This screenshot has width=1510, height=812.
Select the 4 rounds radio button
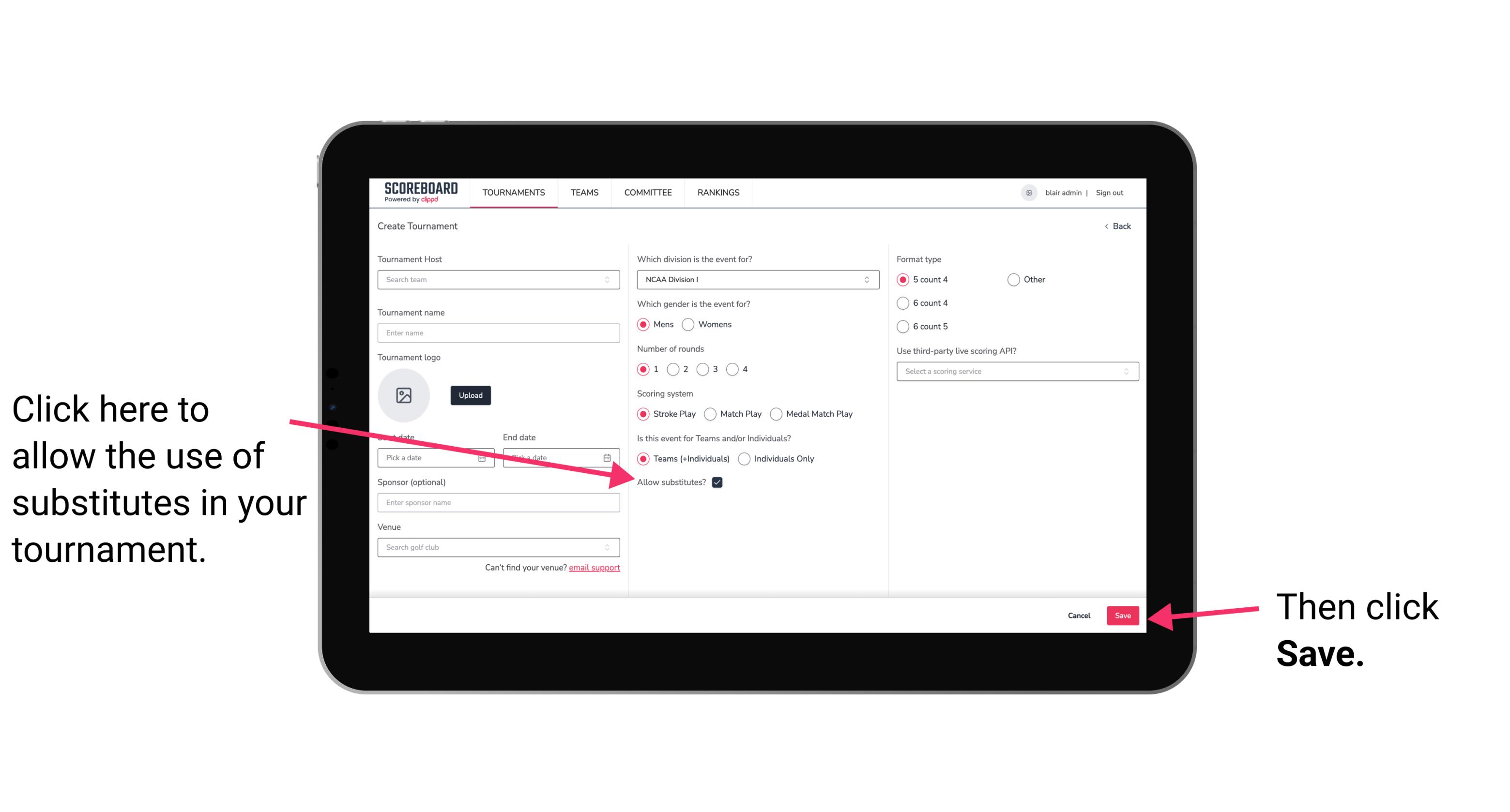732,370
